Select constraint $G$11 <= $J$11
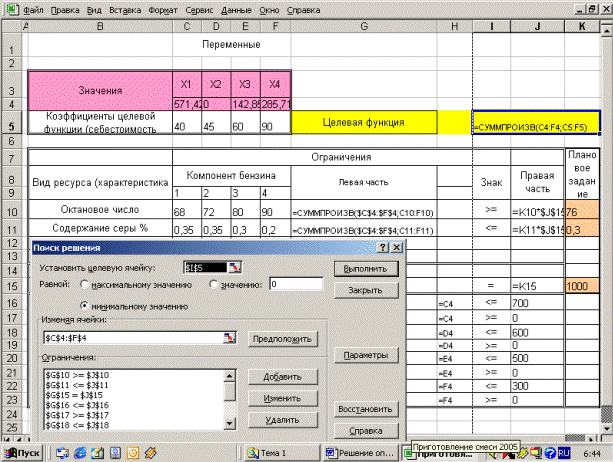This screenshot has height=462, width=613. [x=77, y=385]
